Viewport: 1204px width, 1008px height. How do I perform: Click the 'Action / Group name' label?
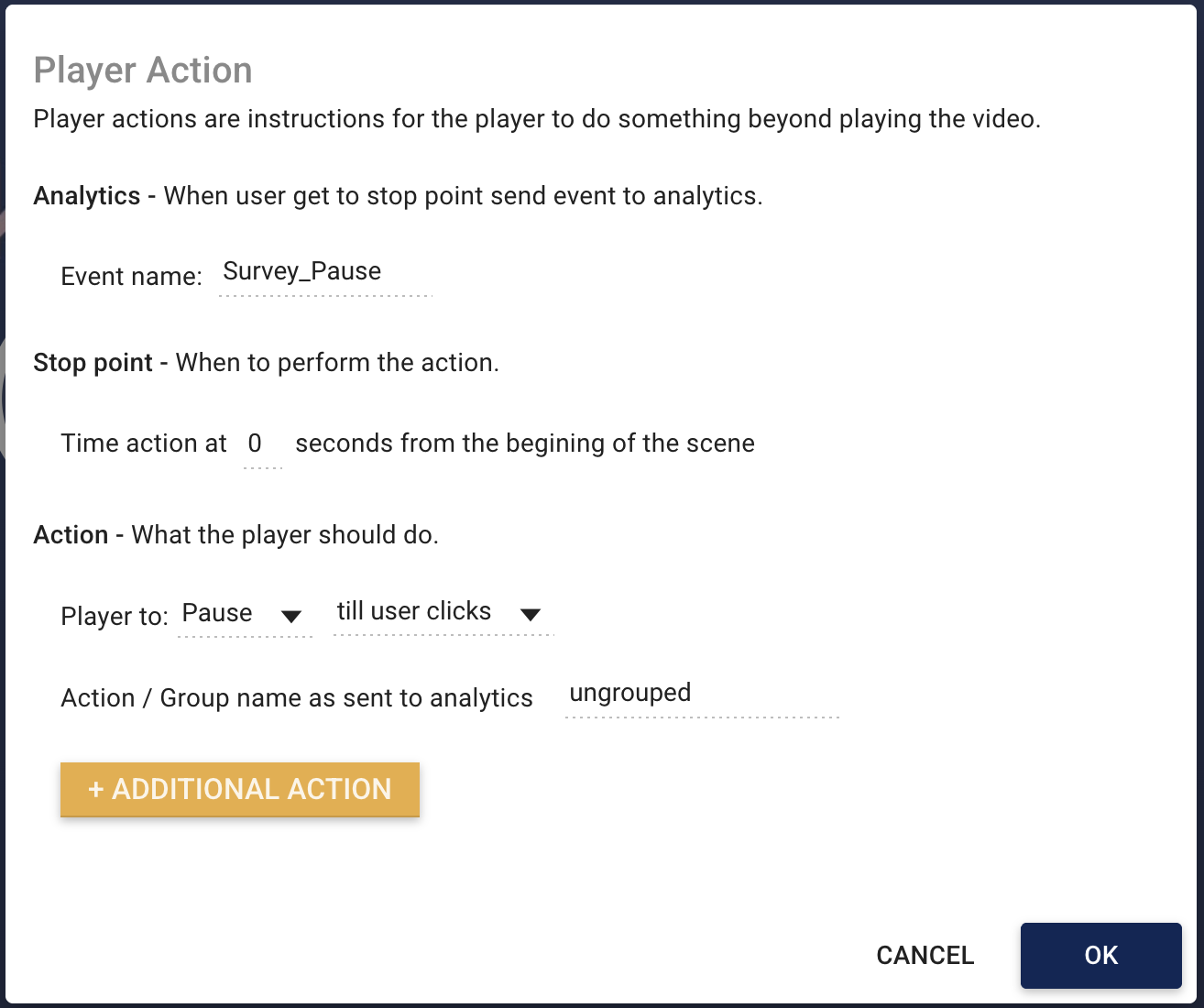[x=296, y=698]
